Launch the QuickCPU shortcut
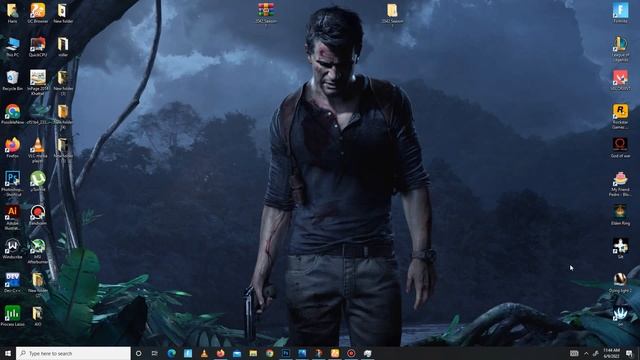The image size is (640, 360). pyautogui.click(x=38, y=47)
